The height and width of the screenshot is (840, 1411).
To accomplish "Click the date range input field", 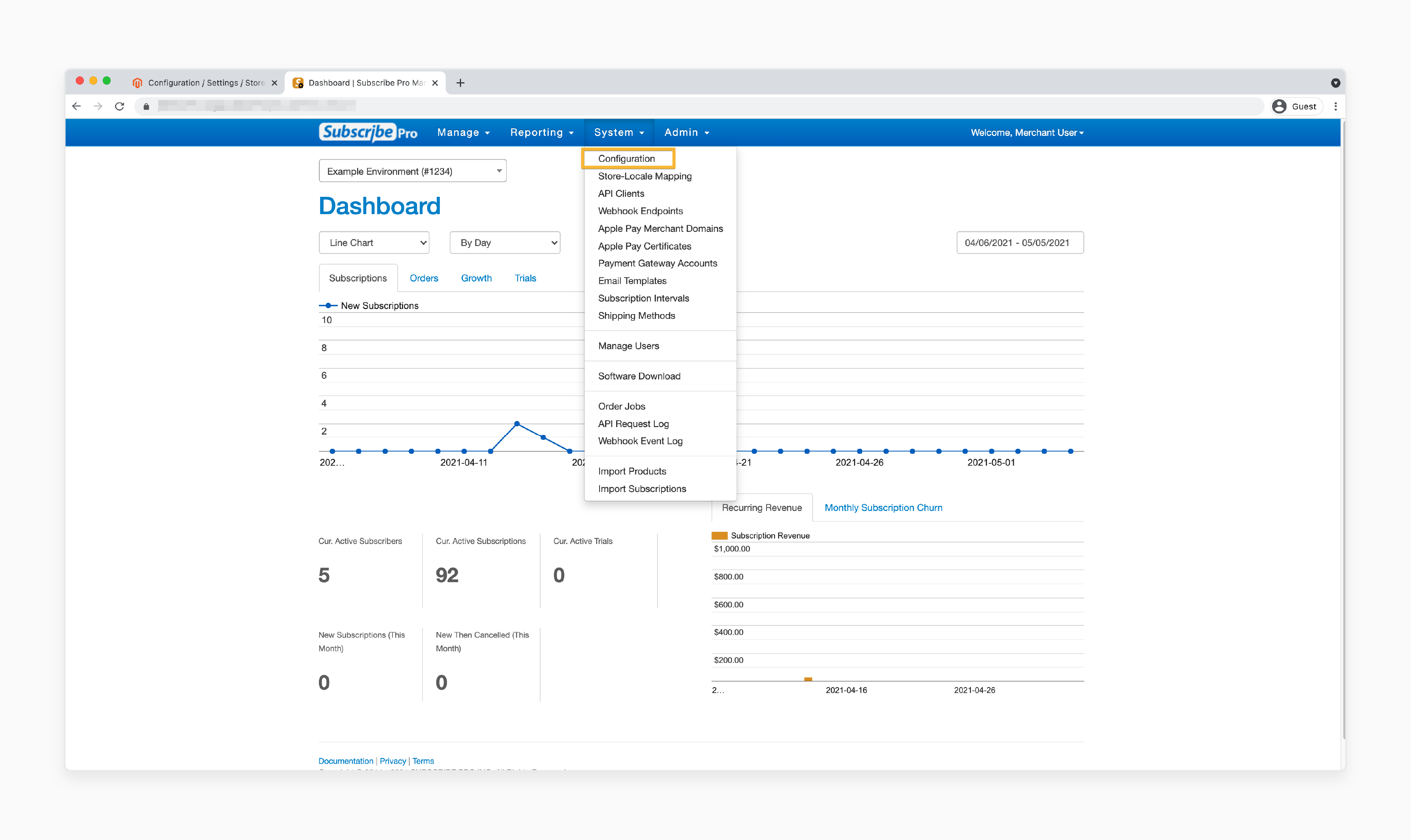I will (x=1017, y=243).
